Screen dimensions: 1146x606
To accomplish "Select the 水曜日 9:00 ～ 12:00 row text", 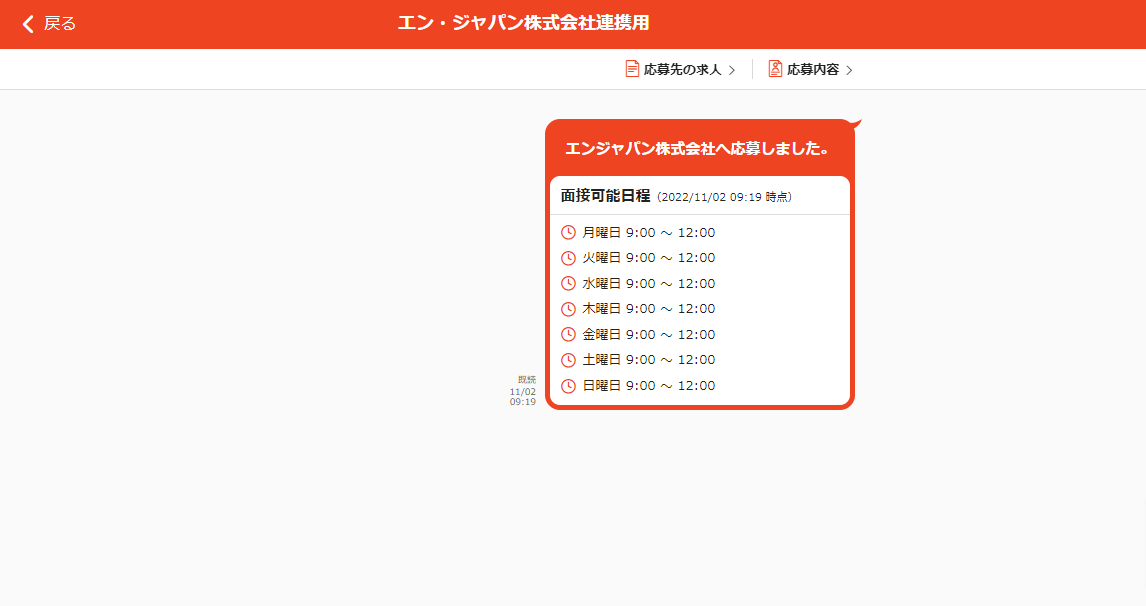I will click(x=648, y=284).
